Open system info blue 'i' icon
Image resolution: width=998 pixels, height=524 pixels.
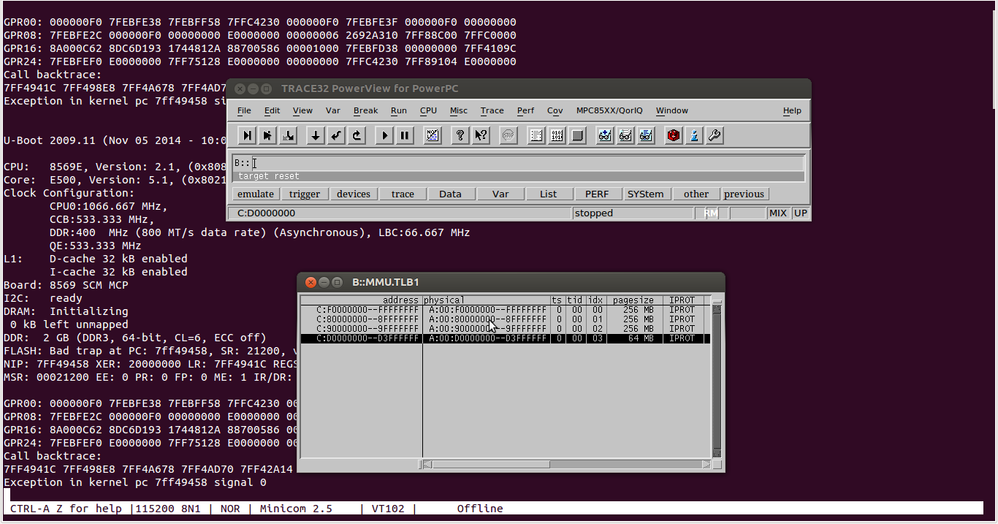click(x=694, y=135)
